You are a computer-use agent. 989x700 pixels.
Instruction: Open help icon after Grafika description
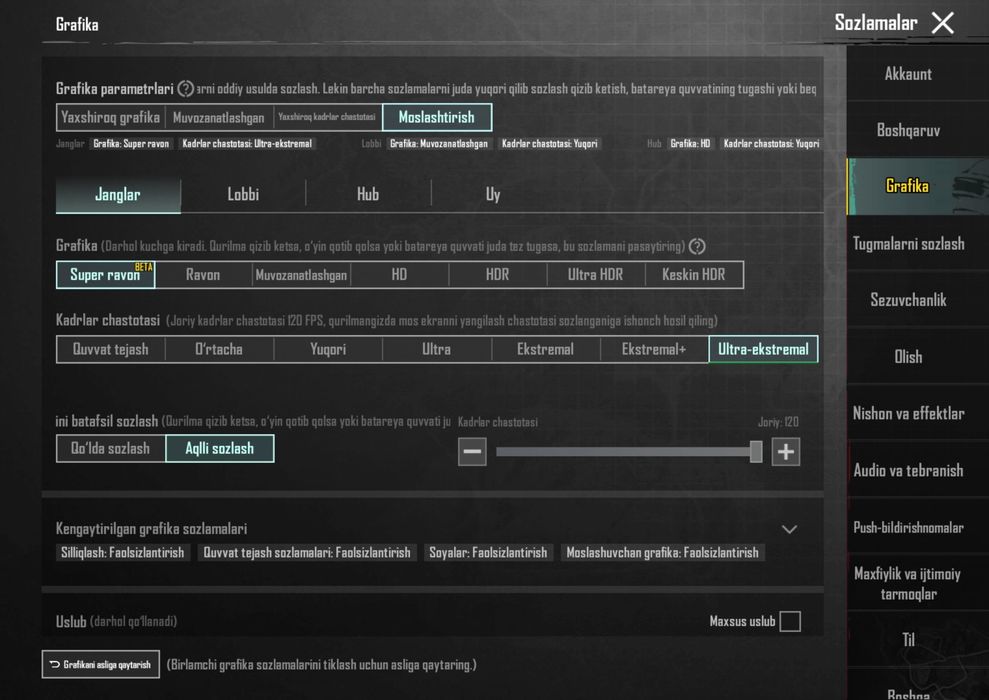[x=697, y=247]
